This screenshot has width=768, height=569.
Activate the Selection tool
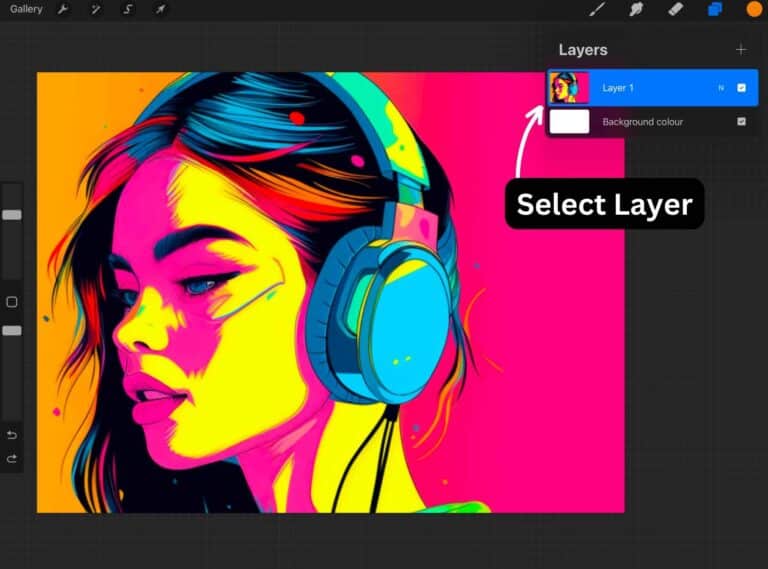click(x=128, y=9)
